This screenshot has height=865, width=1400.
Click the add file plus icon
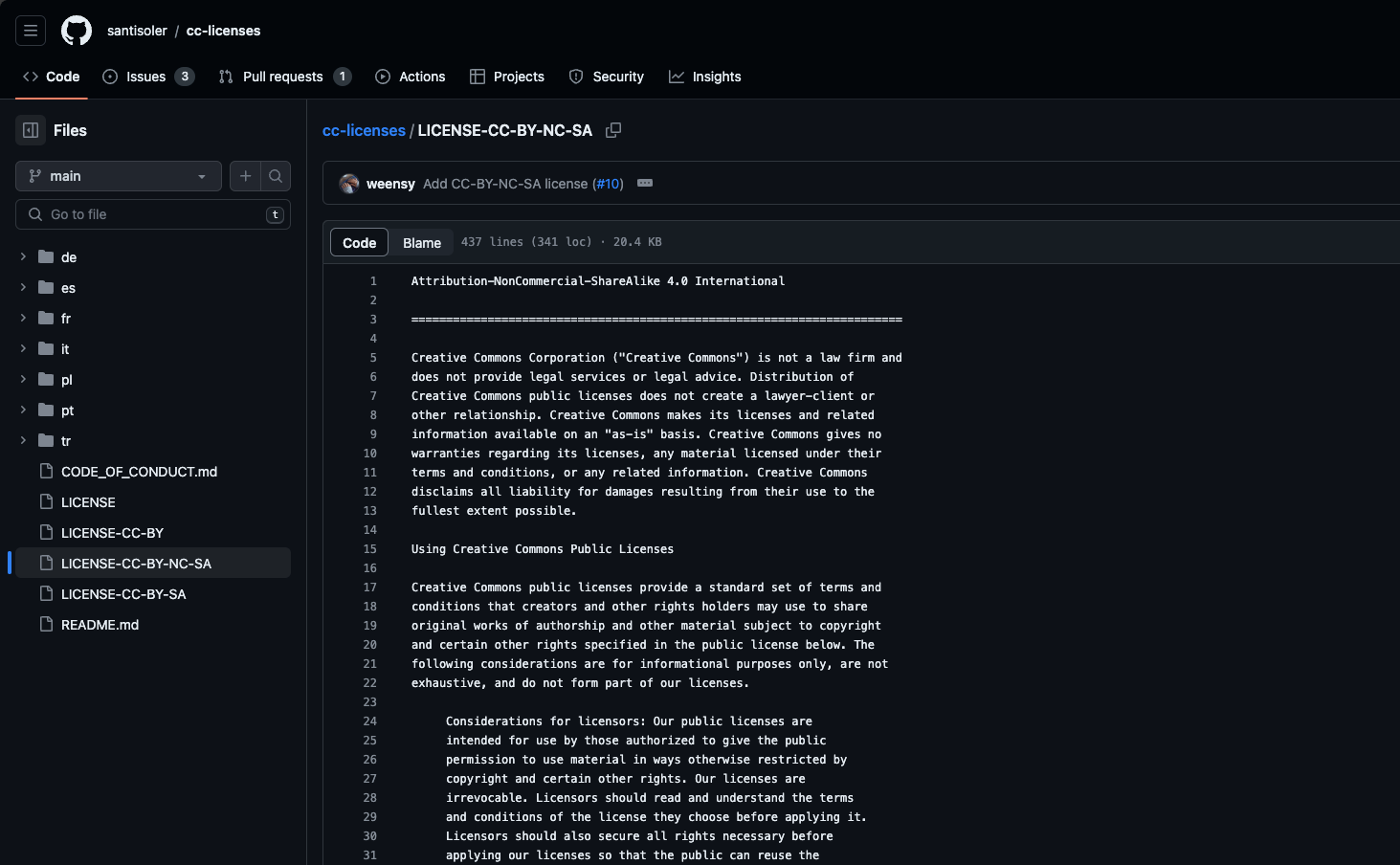coord(246,176)
